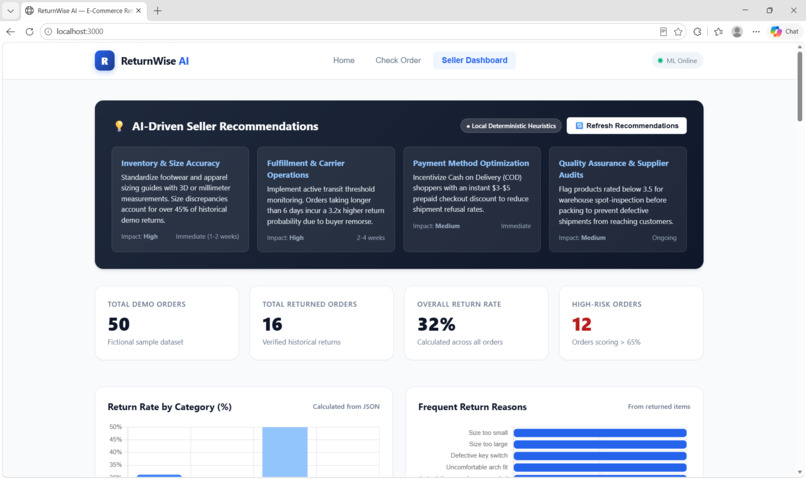Viewport: 806px width, 479px height.
Task: Click the ML Online status badge
Action: click(677, 61)
